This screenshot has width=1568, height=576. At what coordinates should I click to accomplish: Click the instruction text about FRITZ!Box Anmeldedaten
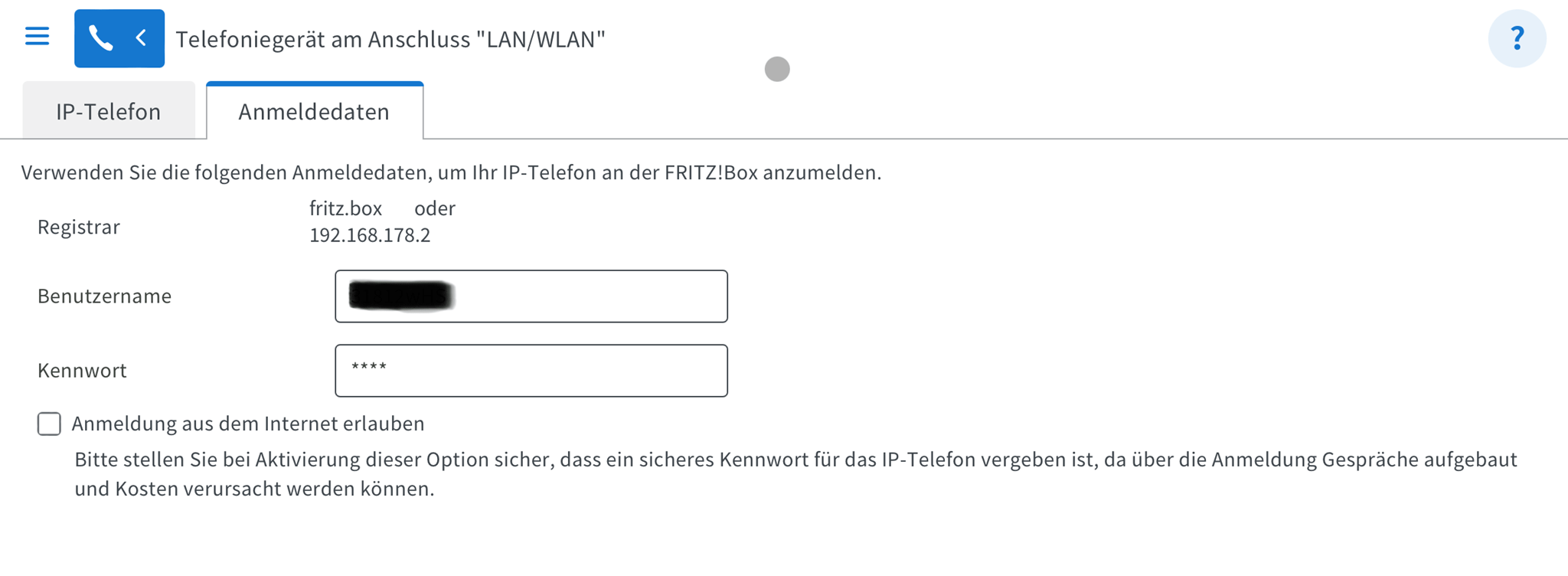point(451,173)
